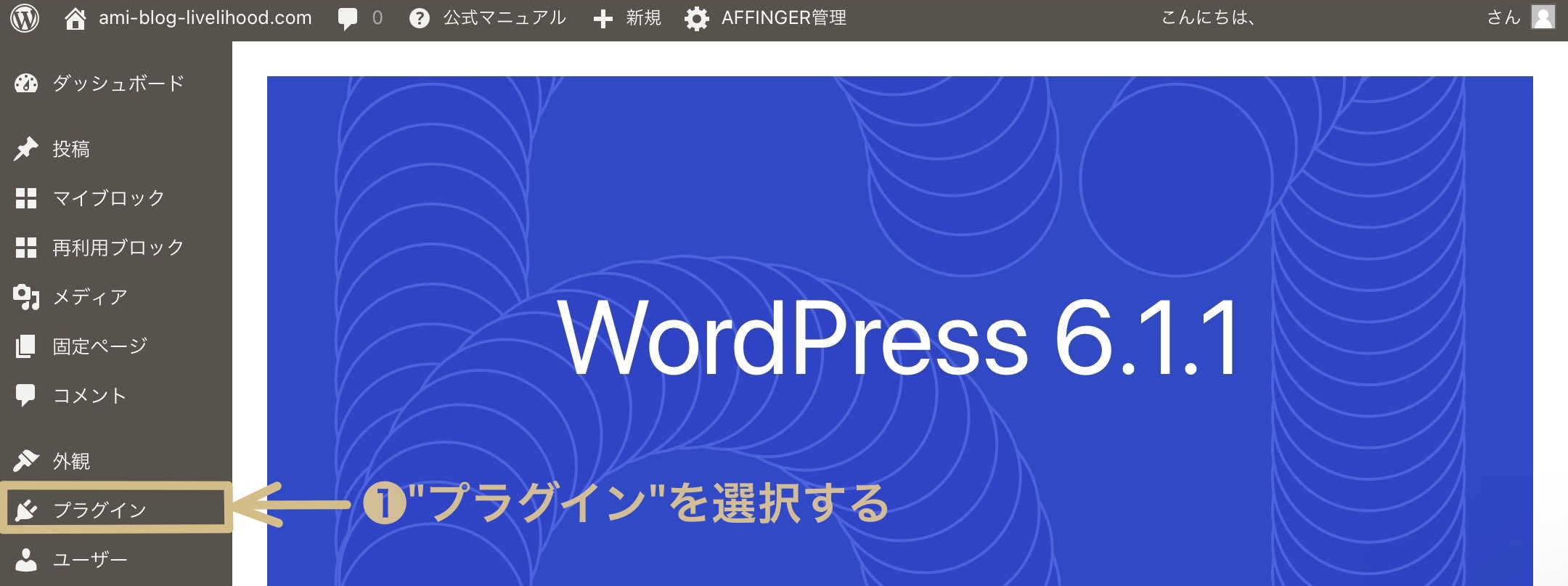
Task: Open the WordPress logo menu
Action: (25, 18)
